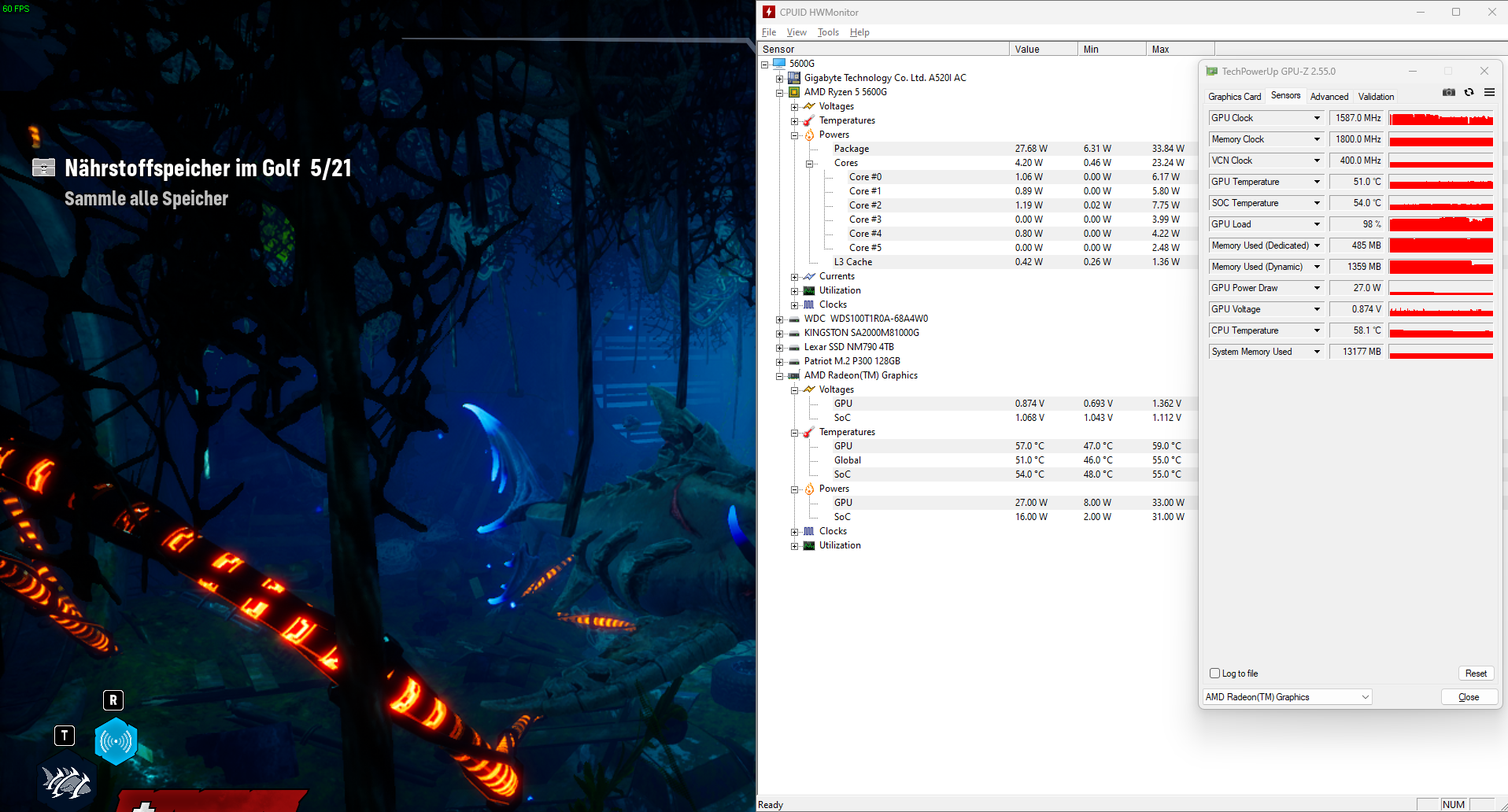Click the T key prompt in game
This screenshot has width=1508, height=812.
65,736
